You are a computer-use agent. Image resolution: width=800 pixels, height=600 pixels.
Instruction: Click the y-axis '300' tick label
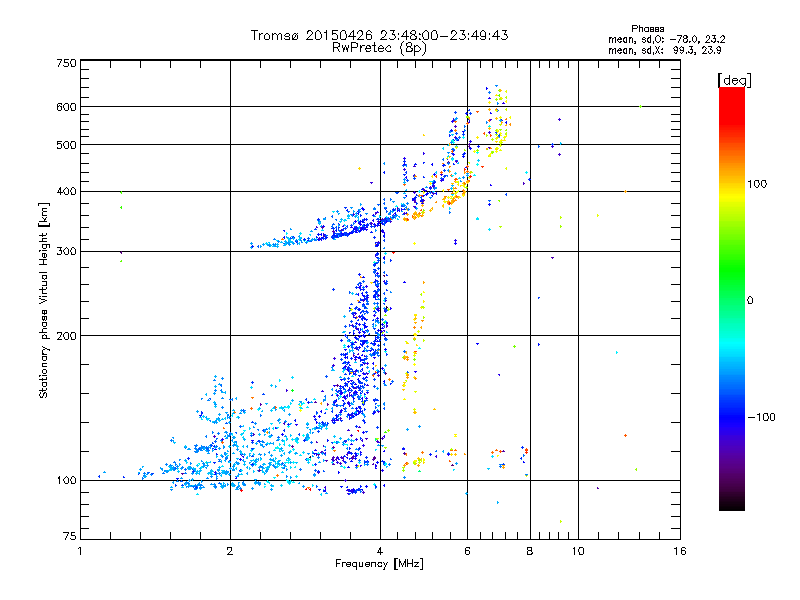coord(67,252)
